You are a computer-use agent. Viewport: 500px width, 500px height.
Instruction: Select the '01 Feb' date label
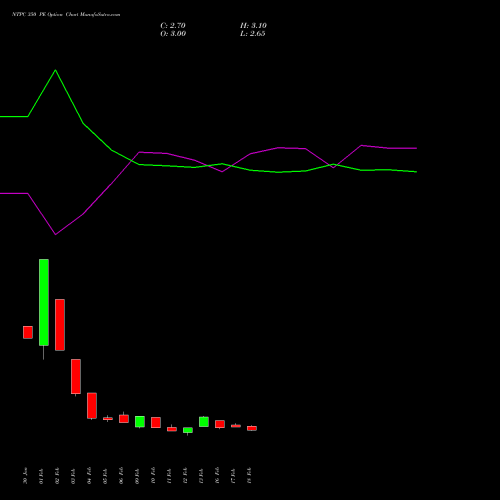pyautogui.click(x=41, y=475)
